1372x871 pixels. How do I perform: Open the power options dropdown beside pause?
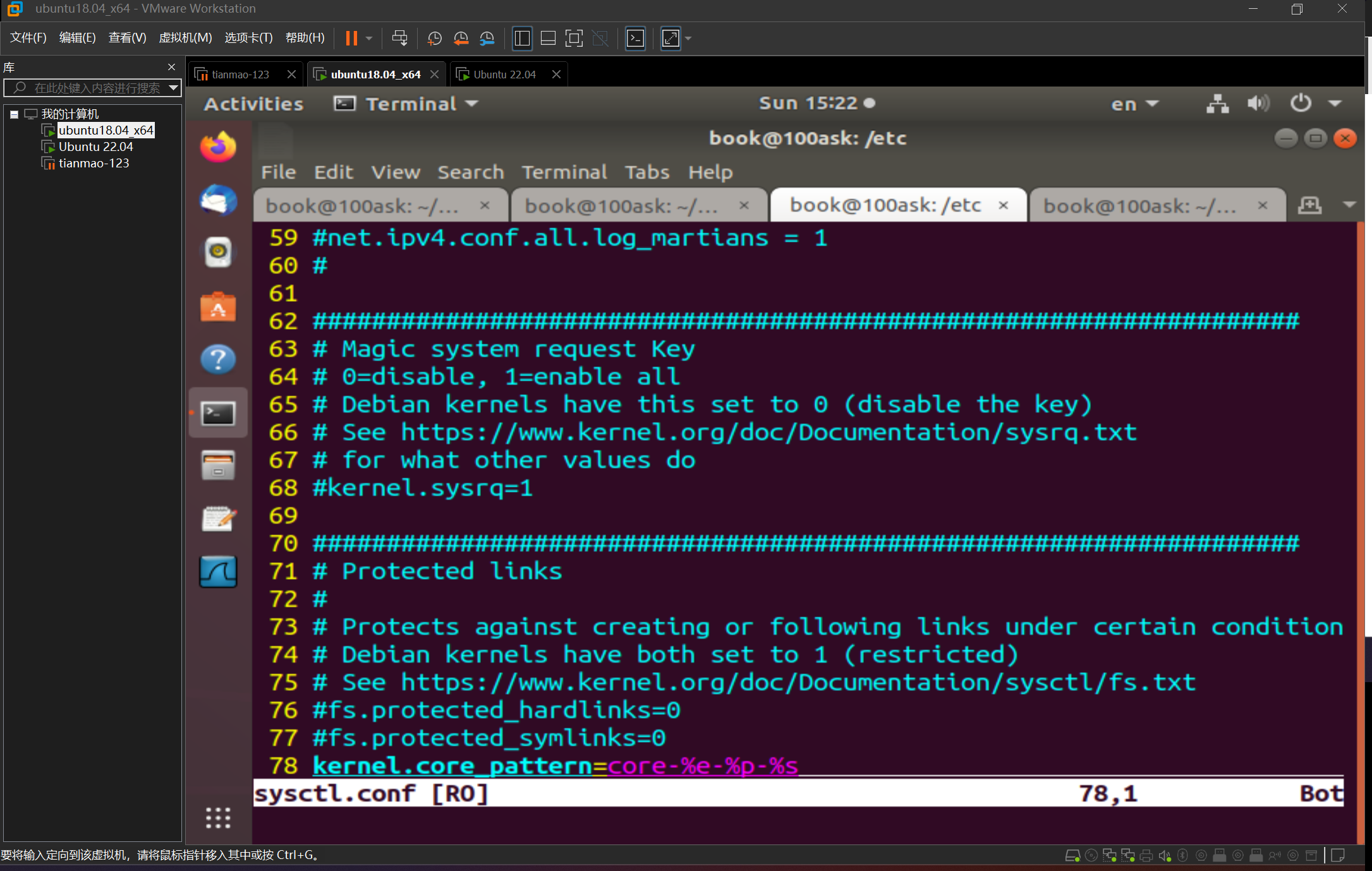click(370, 39)
